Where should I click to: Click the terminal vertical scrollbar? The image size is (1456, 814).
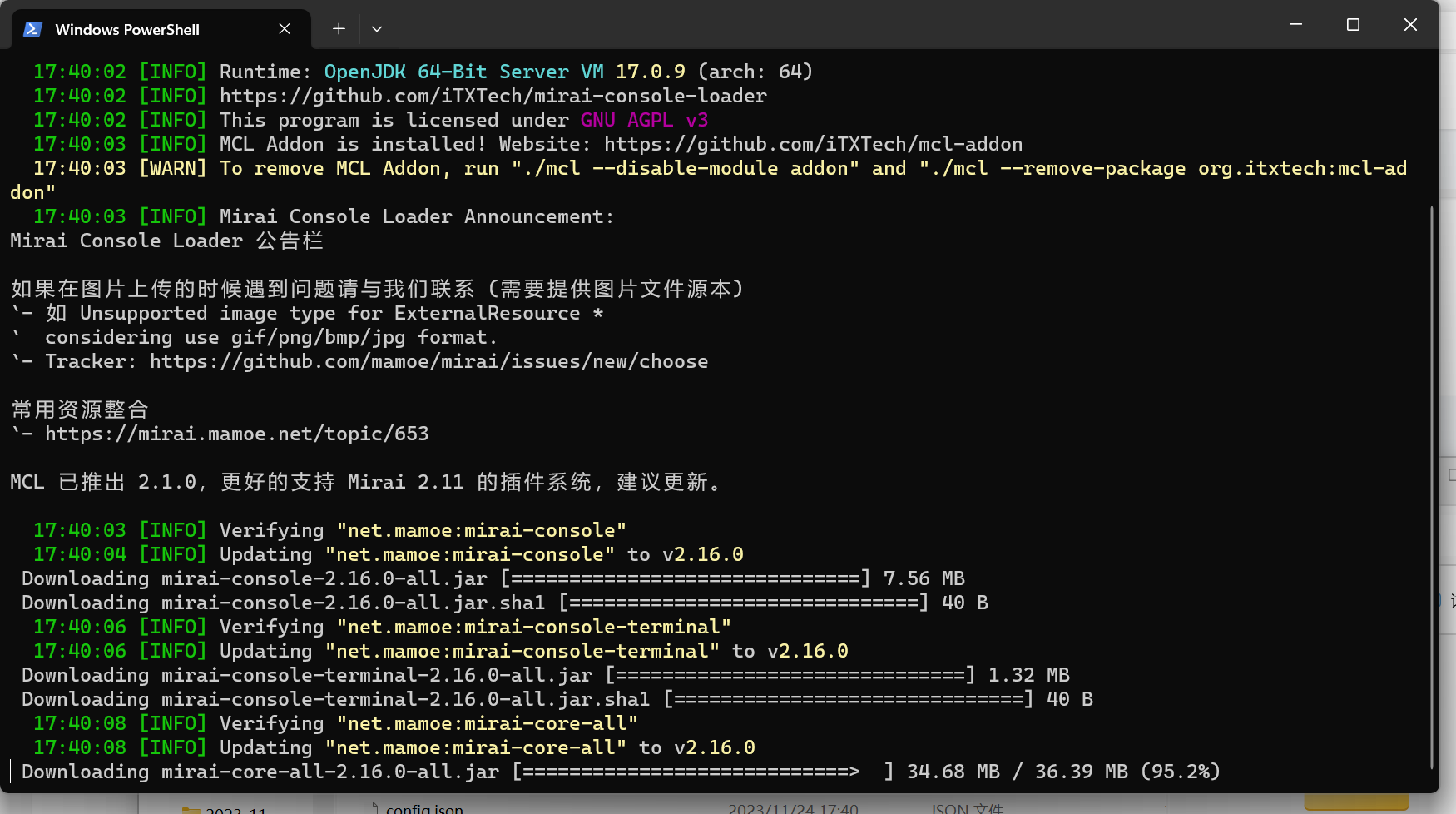pos(1431,487)
